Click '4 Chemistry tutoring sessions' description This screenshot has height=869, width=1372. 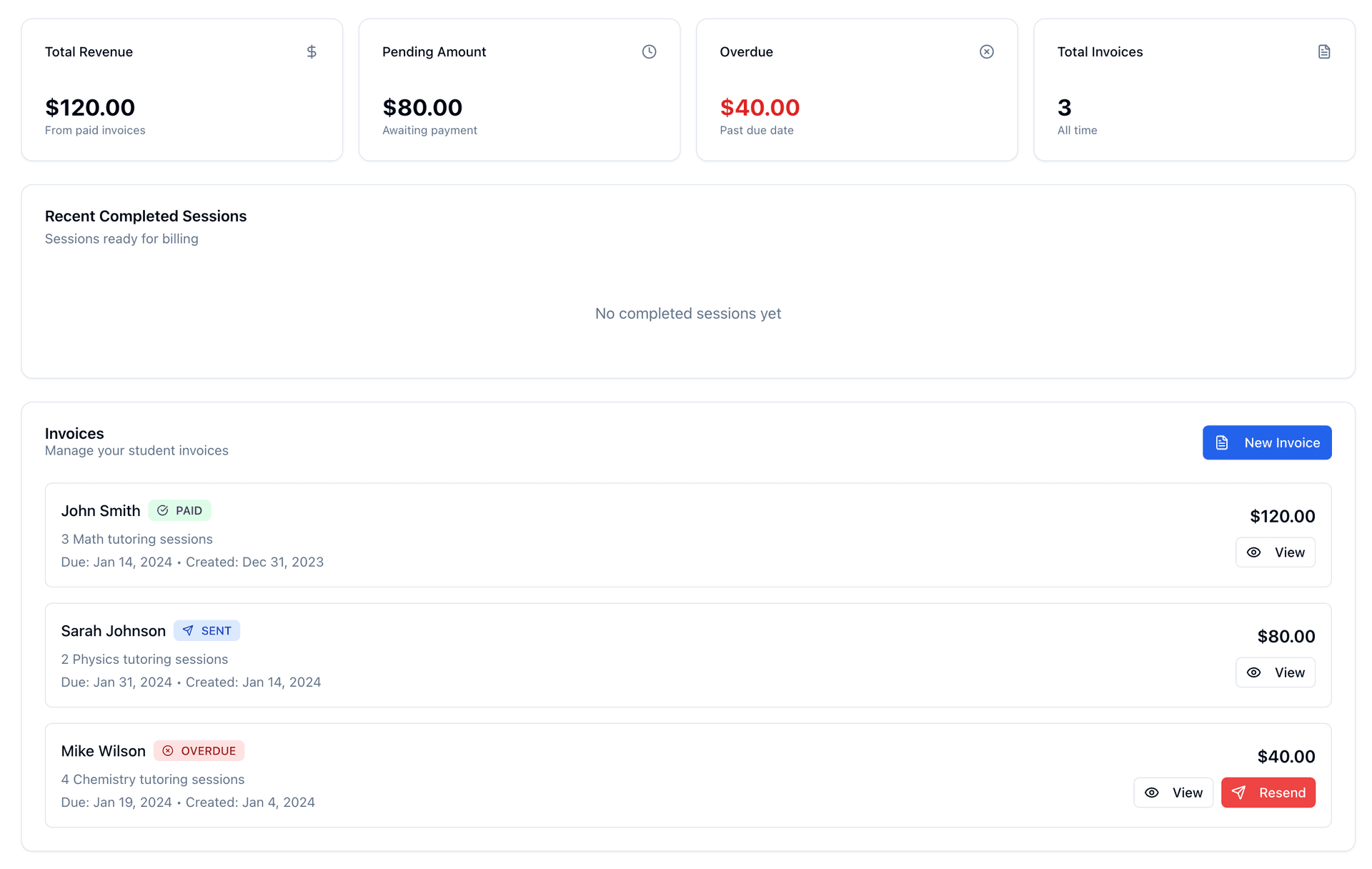click(x=152, y=779)
